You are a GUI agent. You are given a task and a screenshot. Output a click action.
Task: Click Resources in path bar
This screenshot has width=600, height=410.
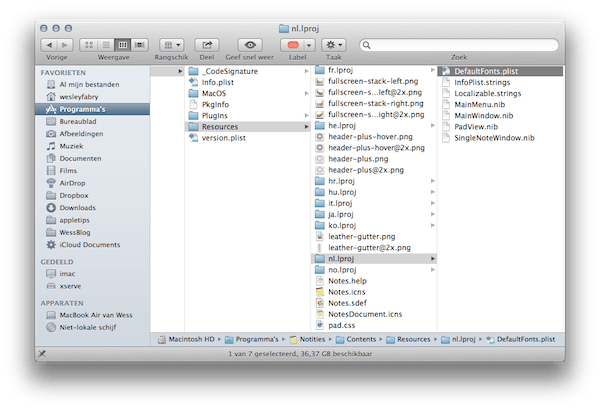coord(408,339)
